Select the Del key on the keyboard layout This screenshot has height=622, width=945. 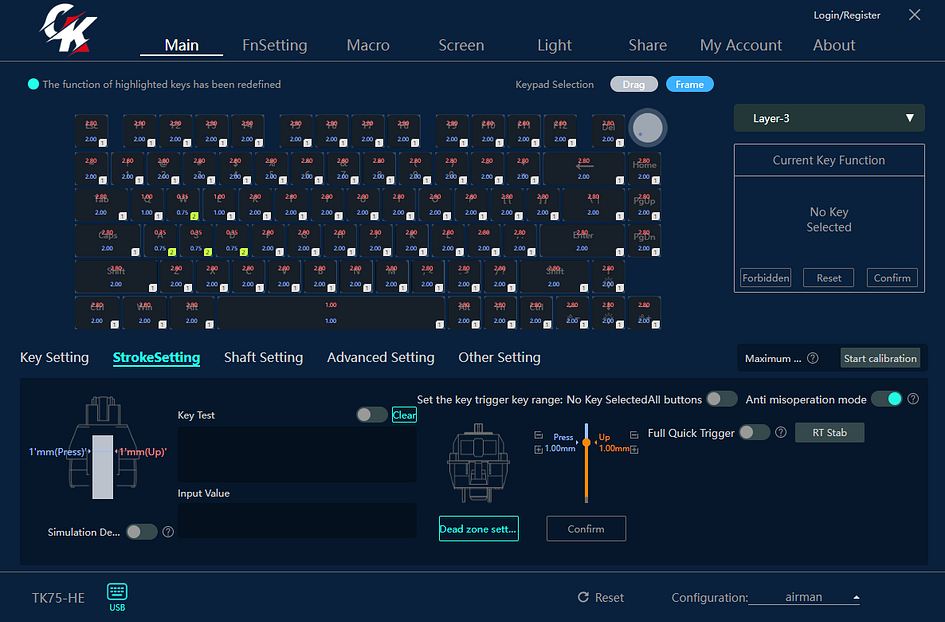pyautogui.click(x=609, y=131)
